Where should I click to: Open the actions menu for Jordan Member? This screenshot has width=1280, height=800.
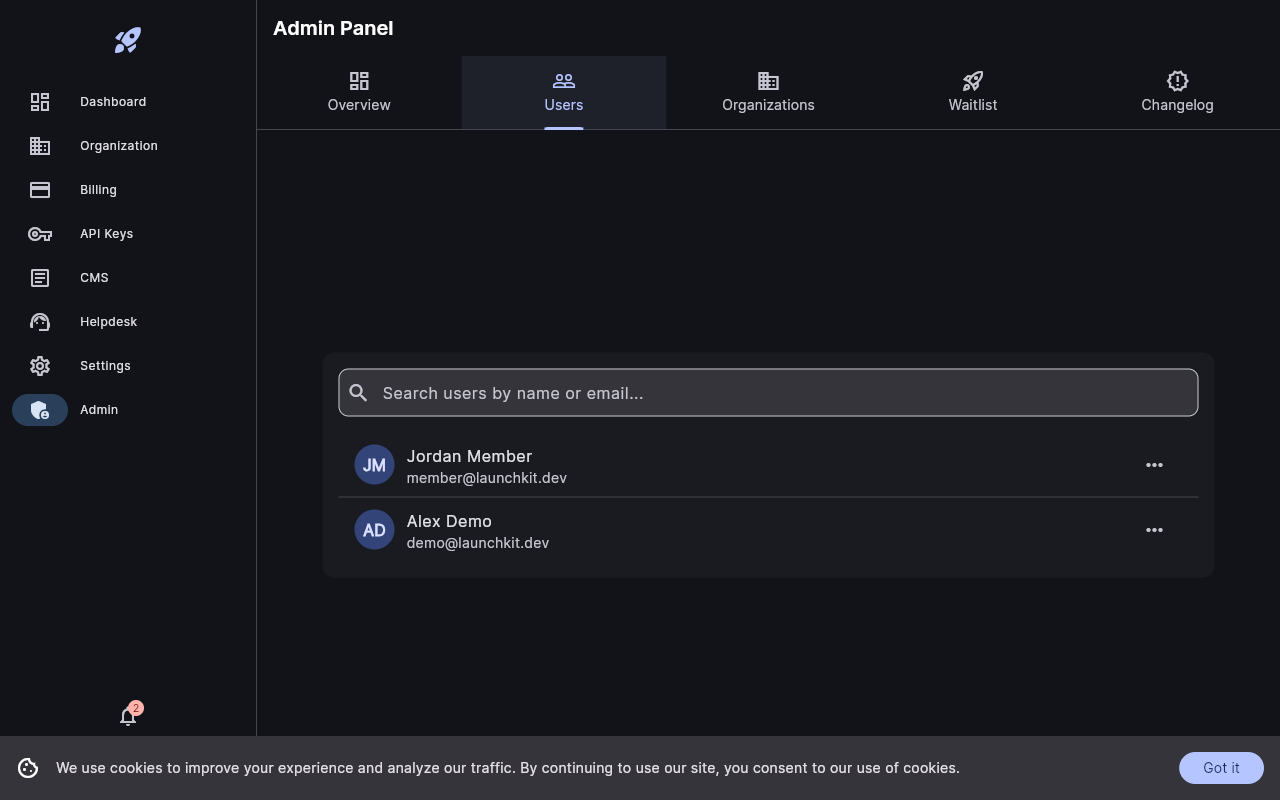pyautogui.click(x=1154, y=464)
